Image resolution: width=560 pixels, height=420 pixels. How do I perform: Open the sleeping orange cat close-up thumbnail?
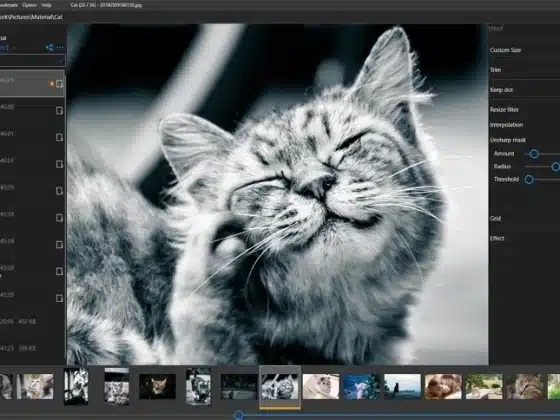point(443,387)
